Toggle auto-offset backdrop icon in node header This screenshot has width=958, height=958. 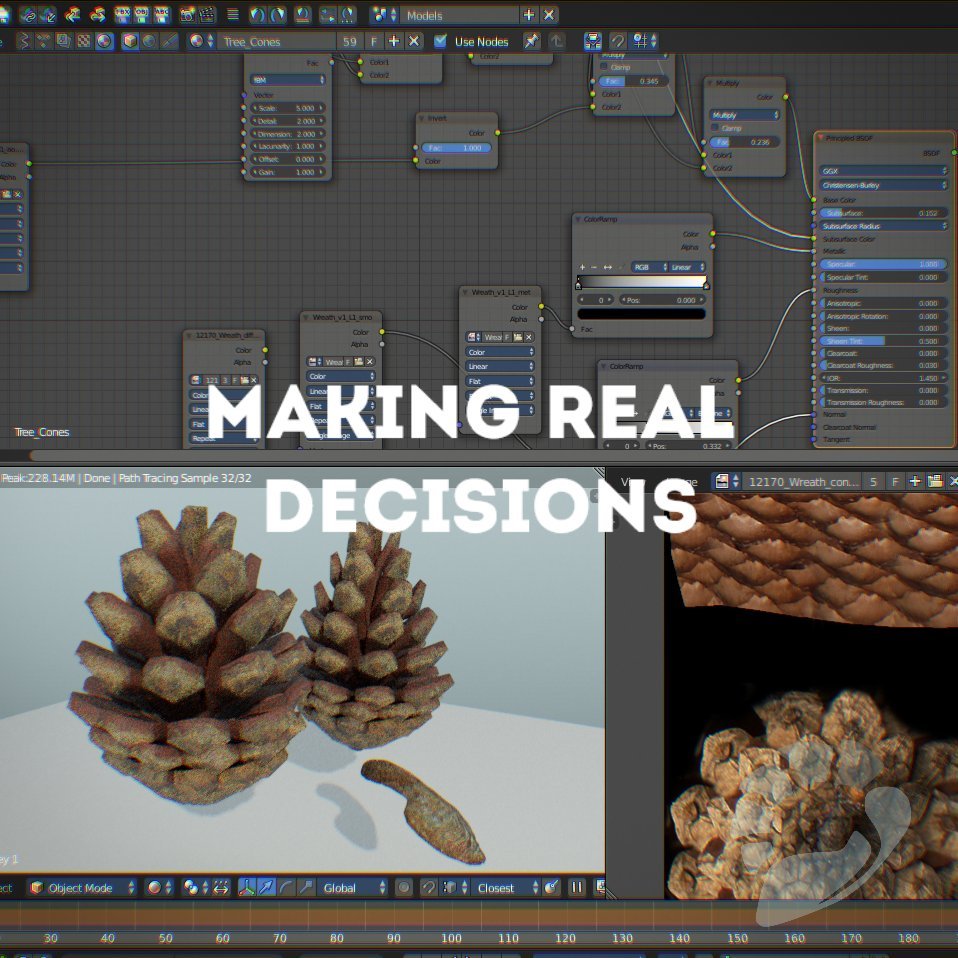point(593,41)
